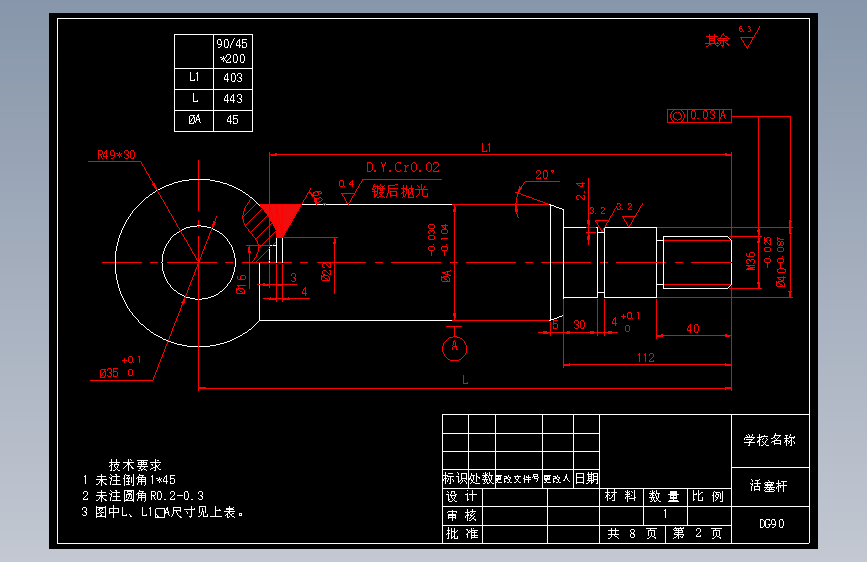Select the 材料 header cell
This screenshot has width=867, height=562.
coord(621,497)
